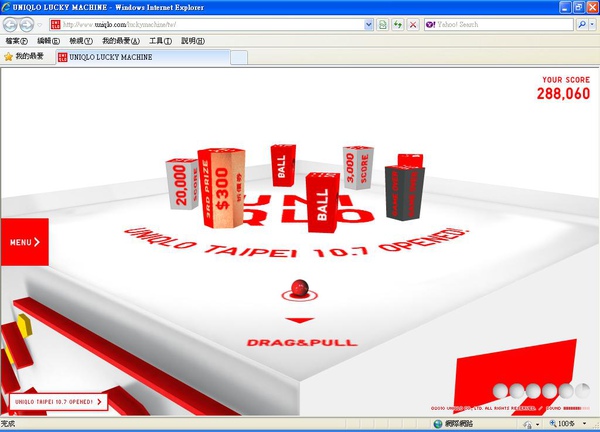Click the DRAG&PULL instruction text
This screenshot has height=432, width=600.
coord(302,342)
